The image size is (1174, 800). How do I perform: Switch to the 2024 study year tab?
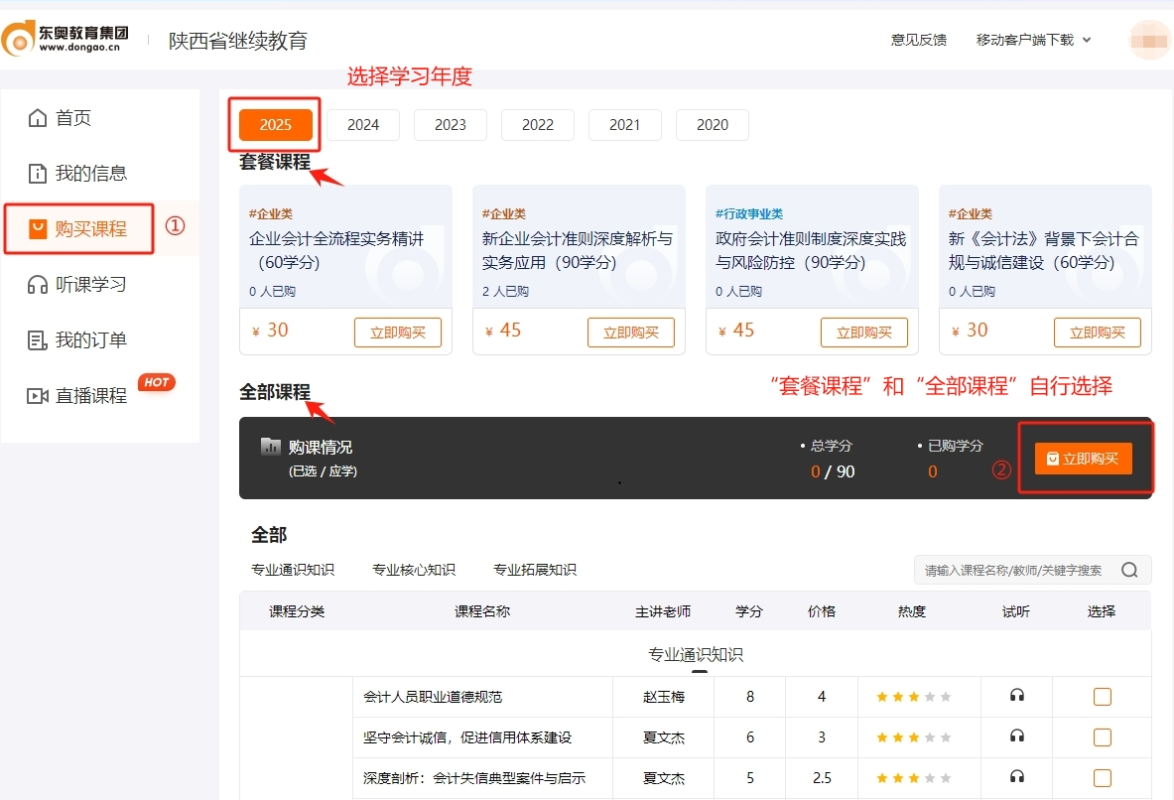tap(362, 124)
